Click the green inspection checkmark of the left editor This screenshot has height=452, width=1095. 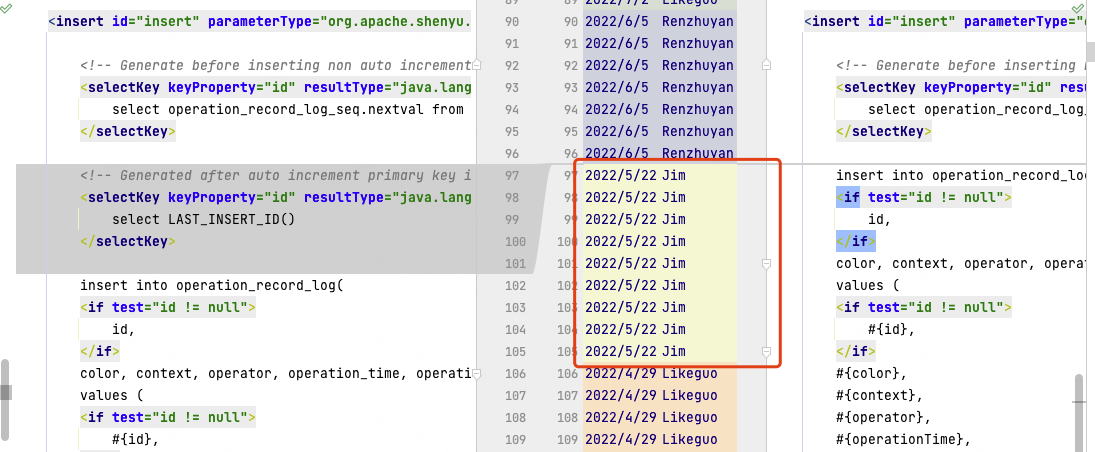coord(6,8)
